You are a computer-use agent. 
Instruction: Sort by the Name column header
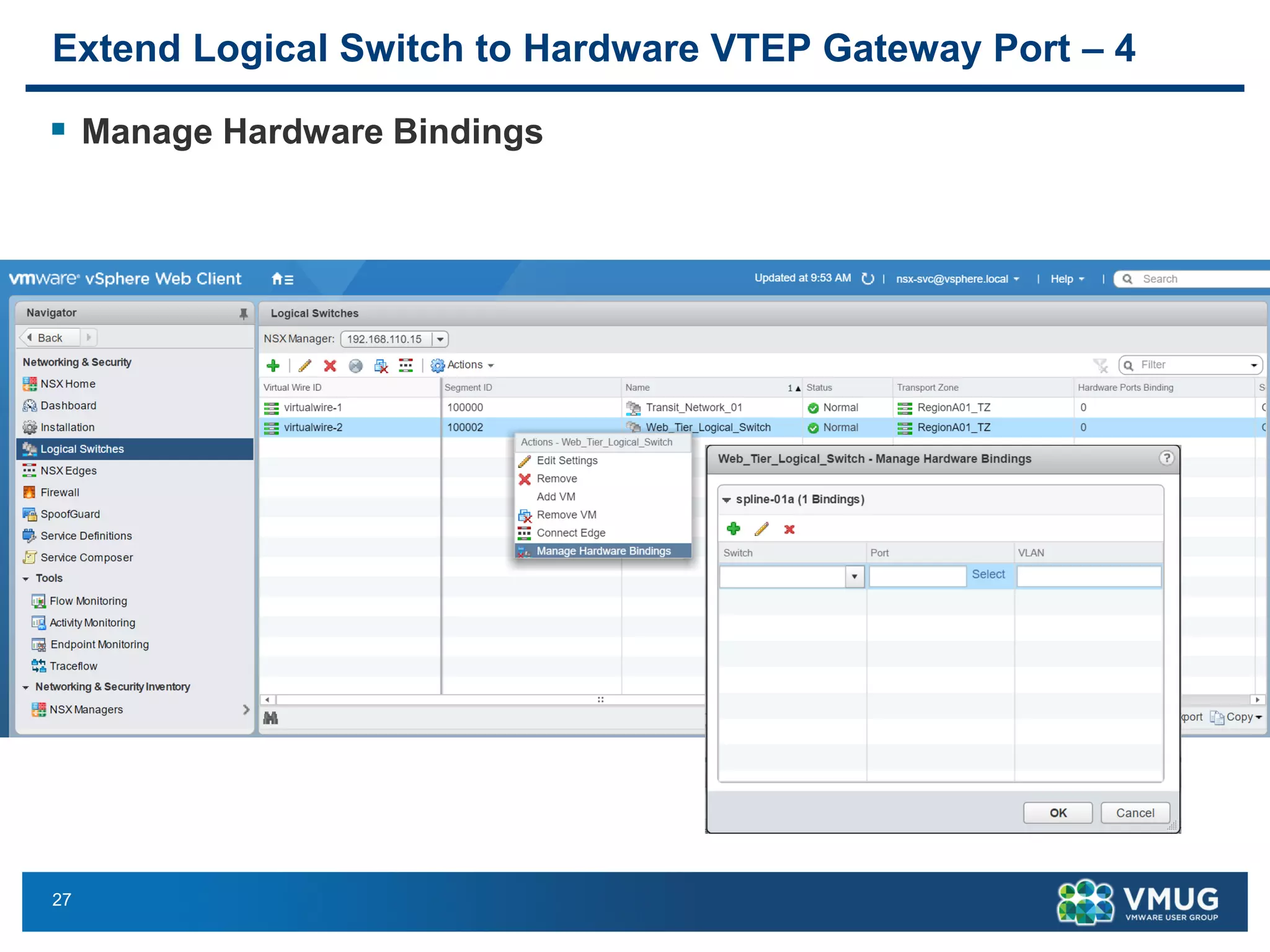point(712,387)
